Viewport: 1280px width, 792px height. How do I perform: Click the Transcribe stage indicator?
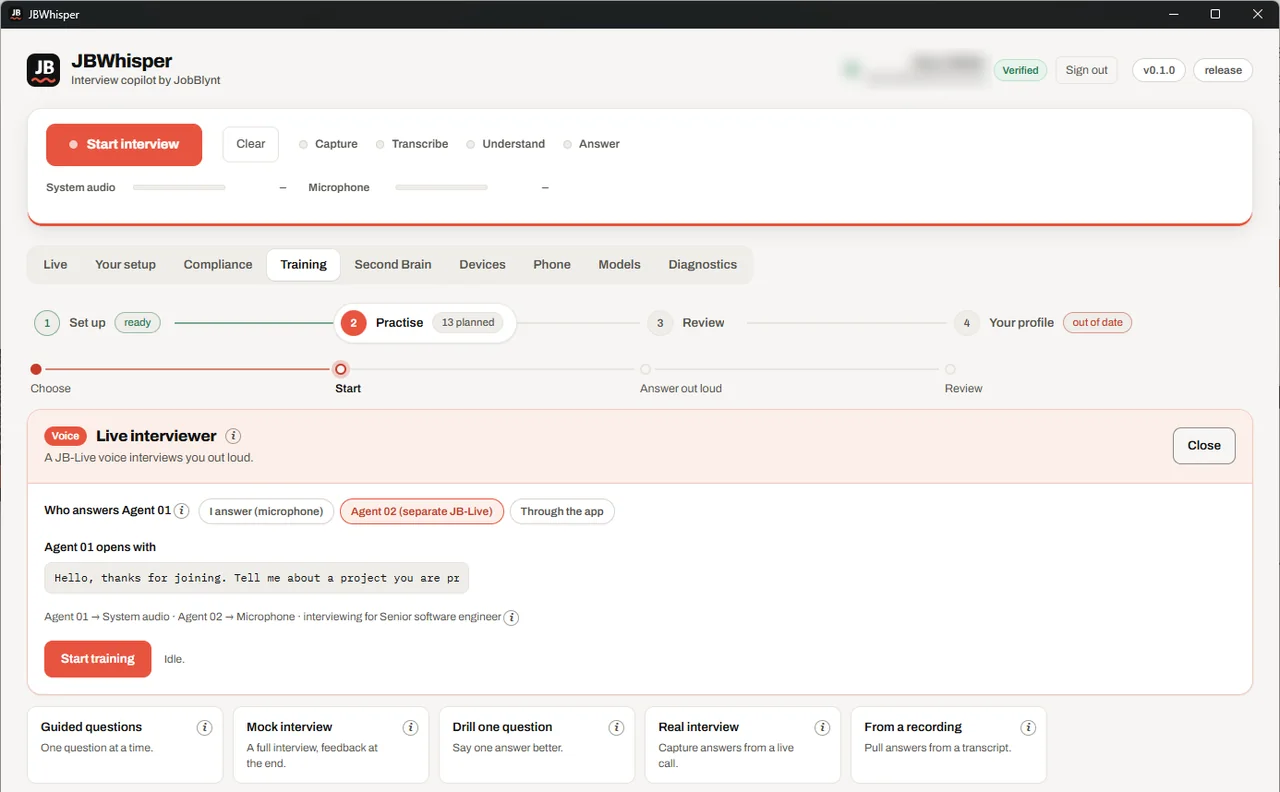tap(412, 144)
